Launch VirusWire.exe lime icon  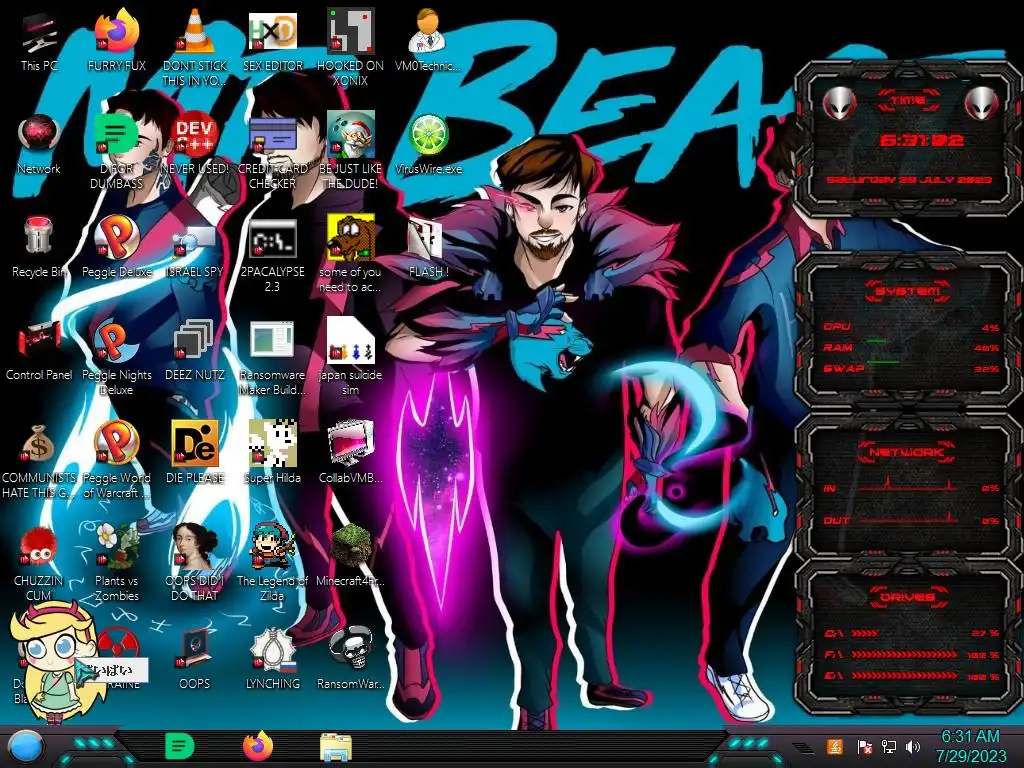pos(428,135)
